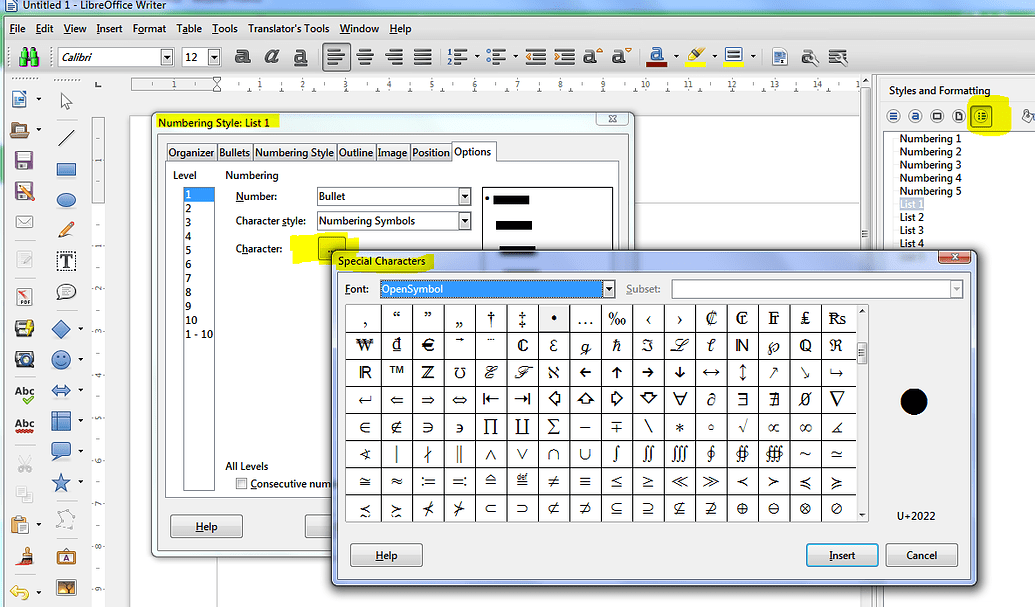Viewport: 1035px width, 607px height.
Task: Select the Character Styles icon
Action: coord(915,116)
